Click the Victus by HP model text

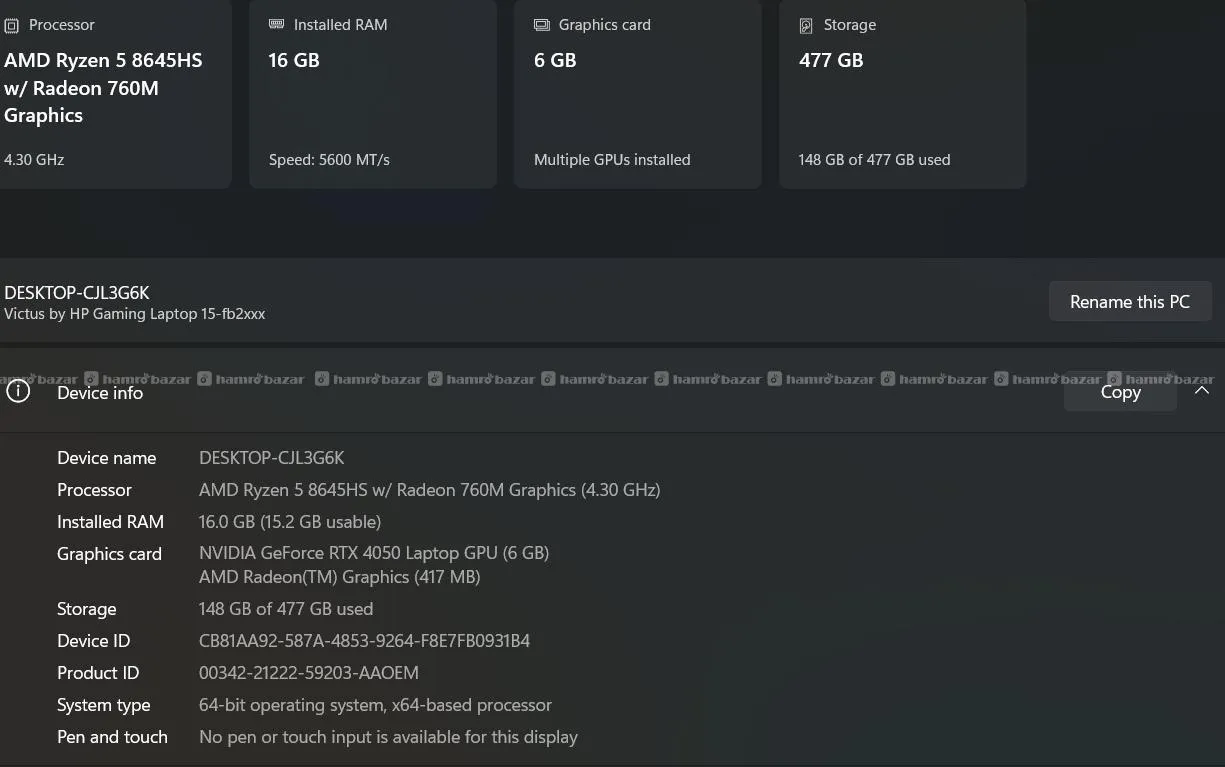(135, 314)
